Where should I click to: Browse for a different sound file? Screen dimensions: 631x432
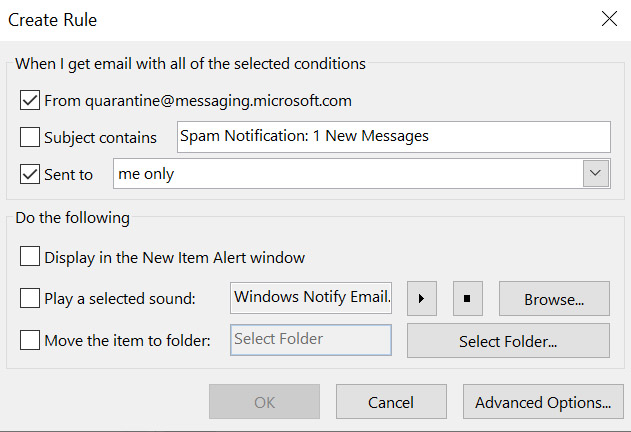tap(554, 298)
